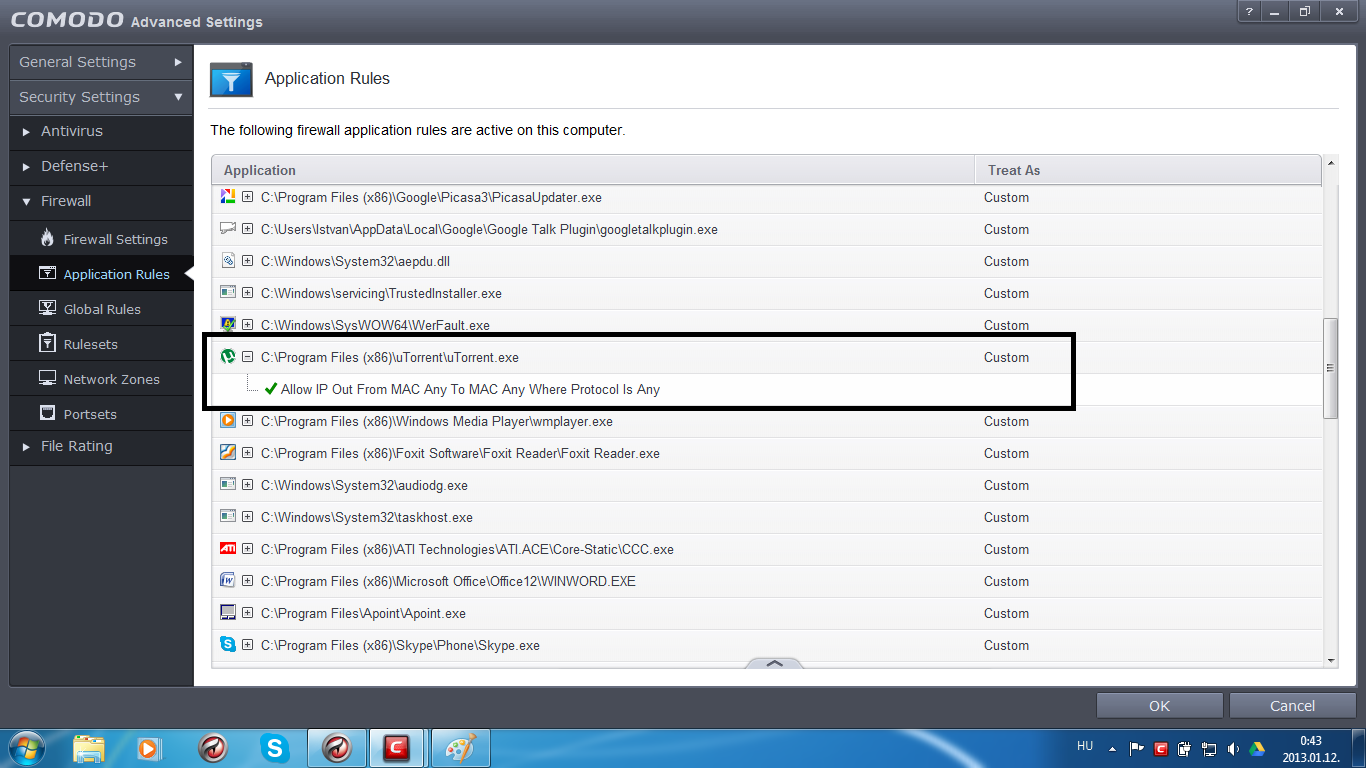Select the Application Rules sidebar item
This screenshot has width=1366, height=770.
[101, 274]
